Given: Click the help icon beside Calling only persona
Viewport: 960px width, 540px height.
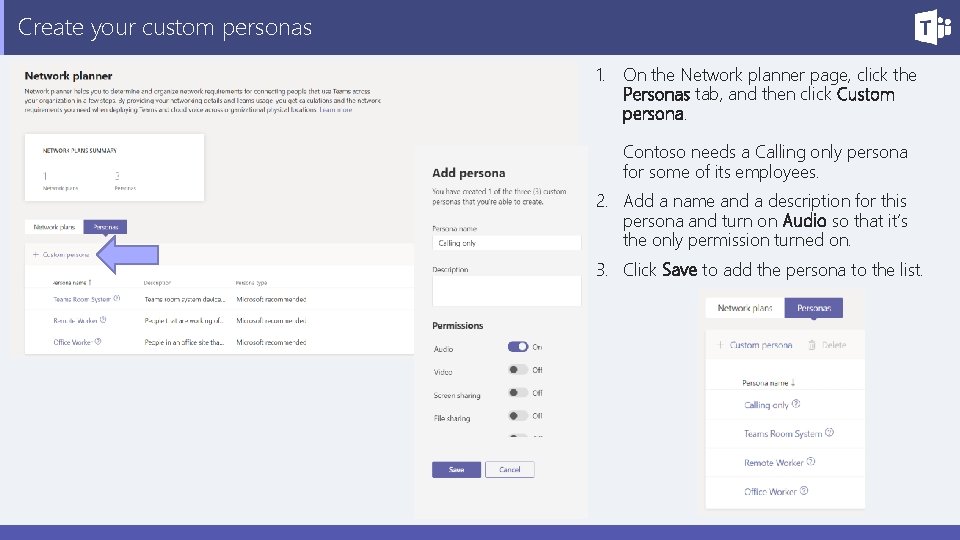Looking at the screenshot, I should (796, 404).
